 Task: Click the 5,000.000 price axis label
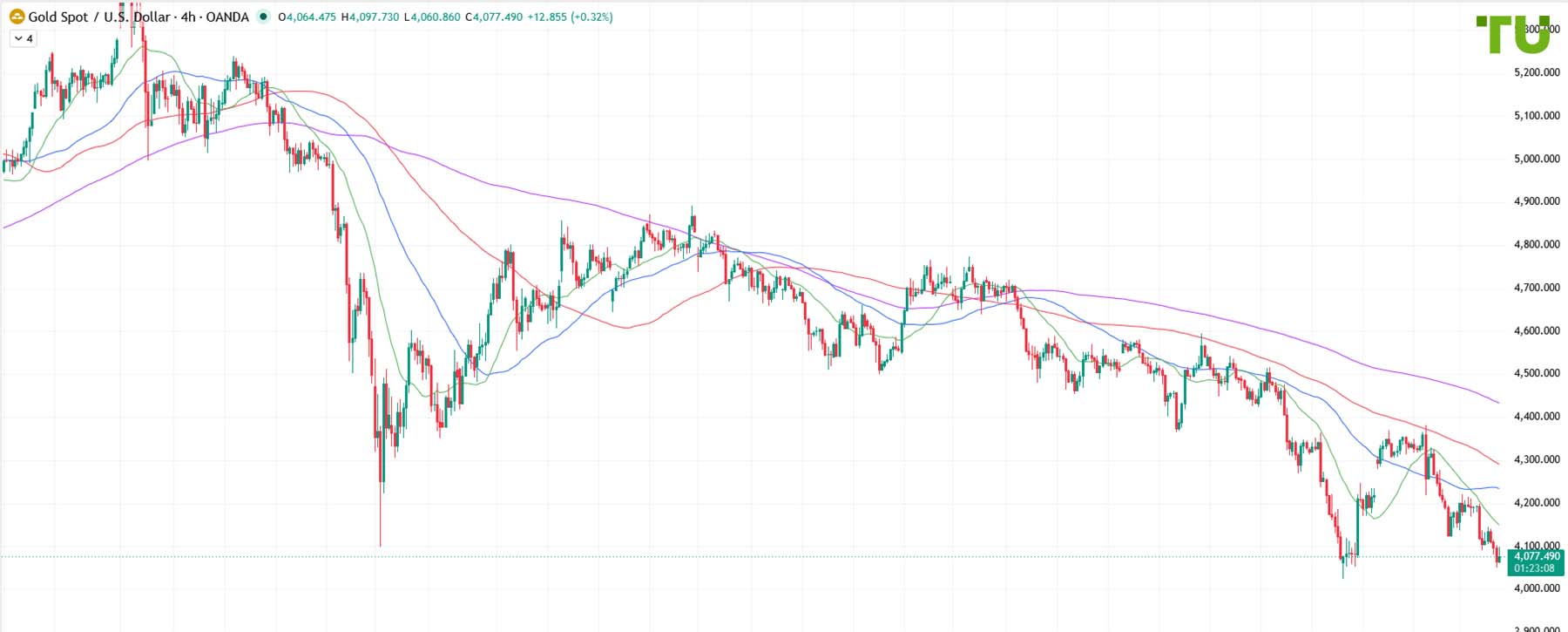[1537, 159]
